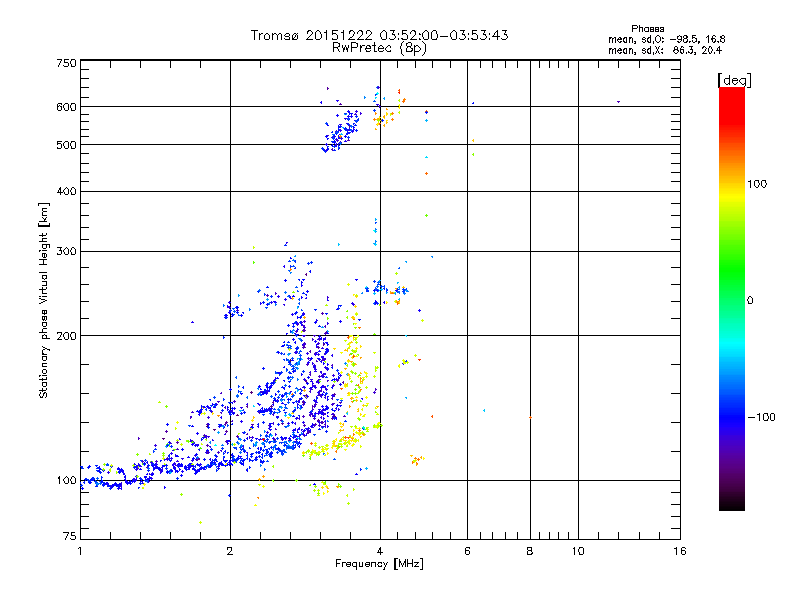Click the x-axis tick label '1'
This screenshot has height=600, width=800.
coord(80,551)
